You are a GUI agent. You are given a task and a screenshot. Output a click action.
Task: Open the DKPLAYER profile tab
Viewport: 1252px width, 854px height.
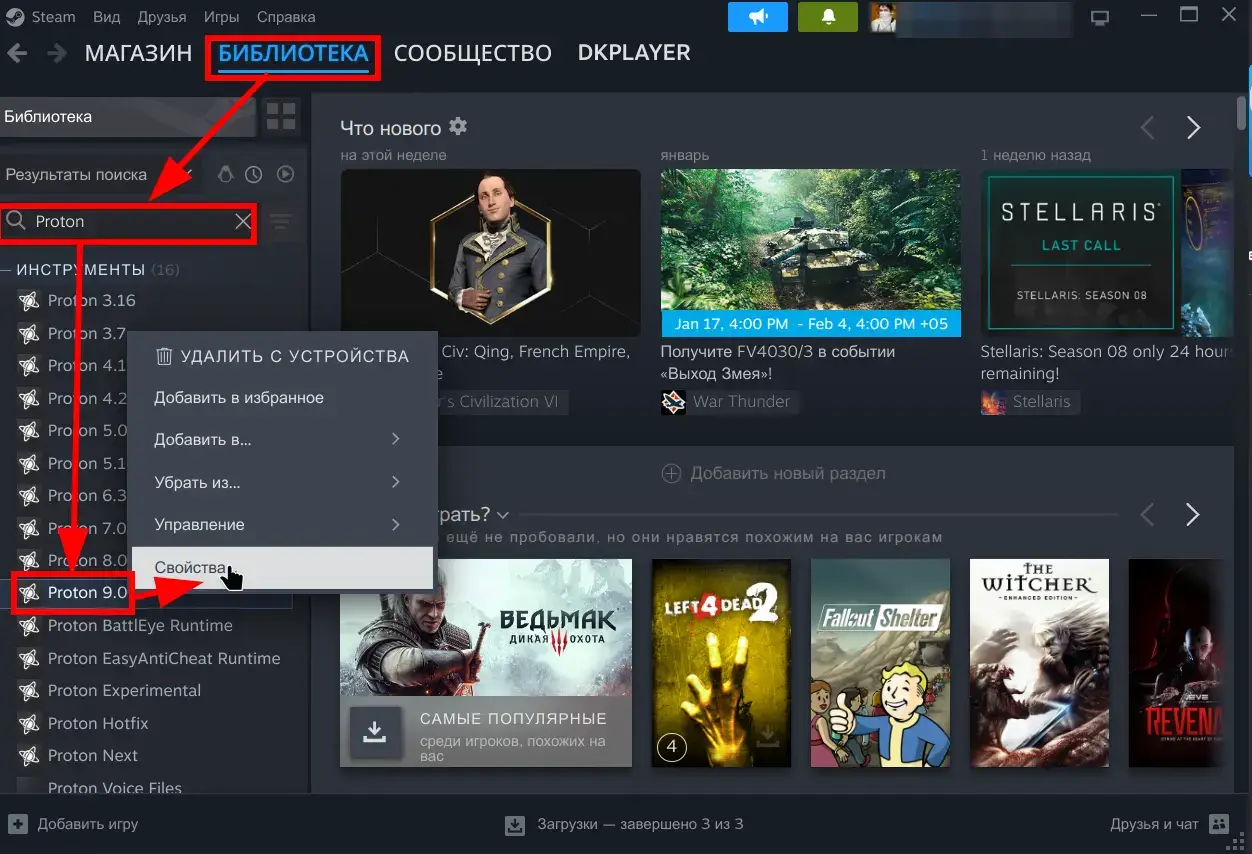(x=634, y=53)
